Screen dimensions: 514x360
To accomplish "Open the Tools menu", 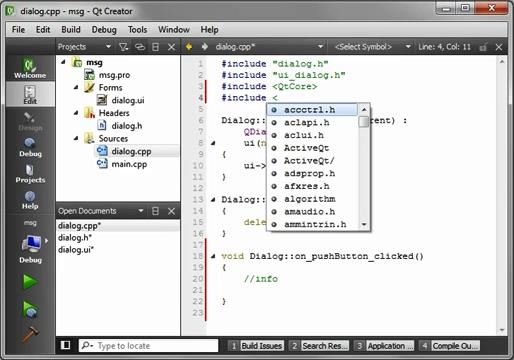I will click(x=137, y=30).
